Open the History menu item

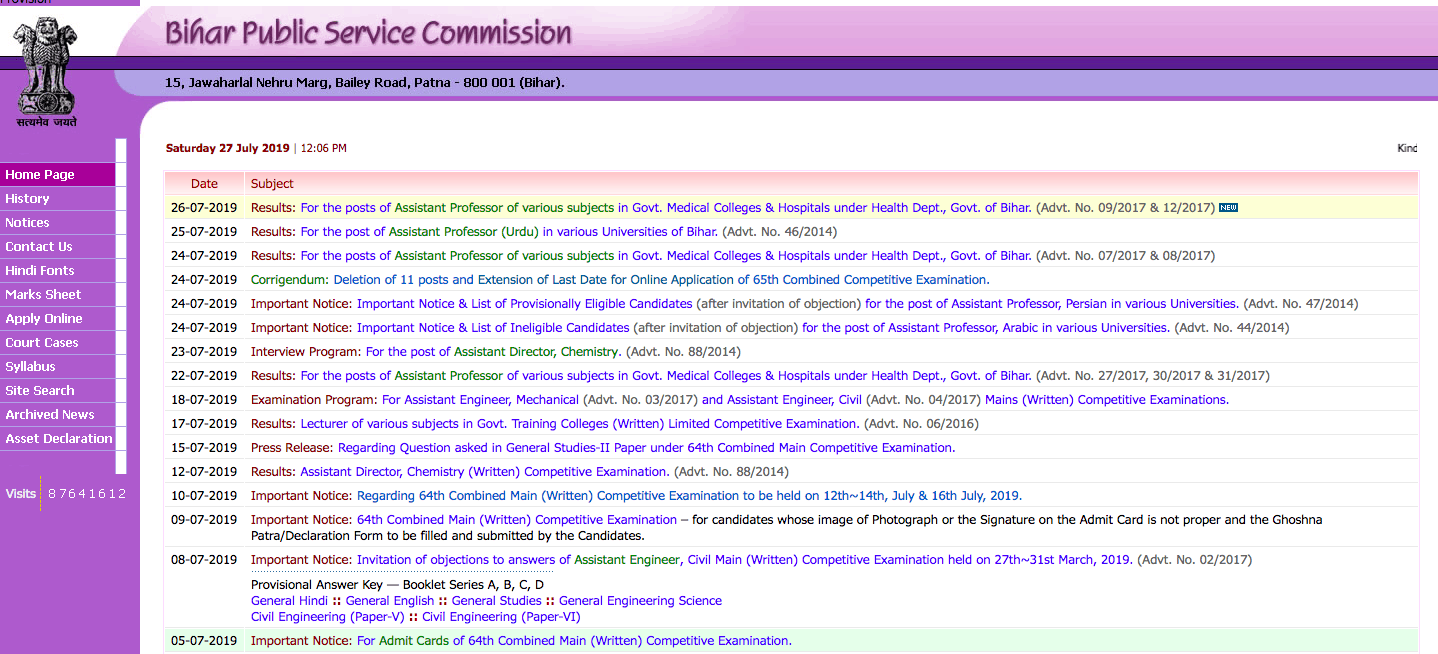pyautogui.click(x=27, y=199)
